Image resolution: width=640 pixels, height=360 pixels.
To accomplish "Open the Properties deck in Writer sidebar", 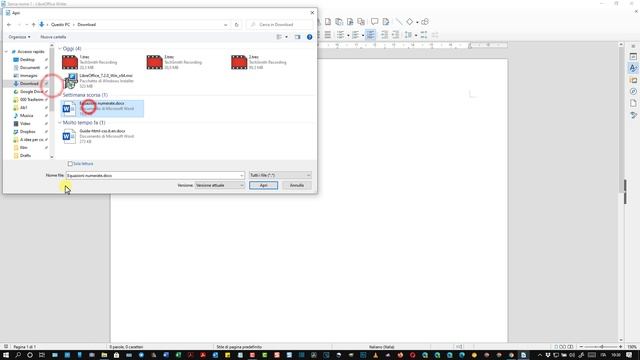I will pyautogui.click(x=633, y=57).
